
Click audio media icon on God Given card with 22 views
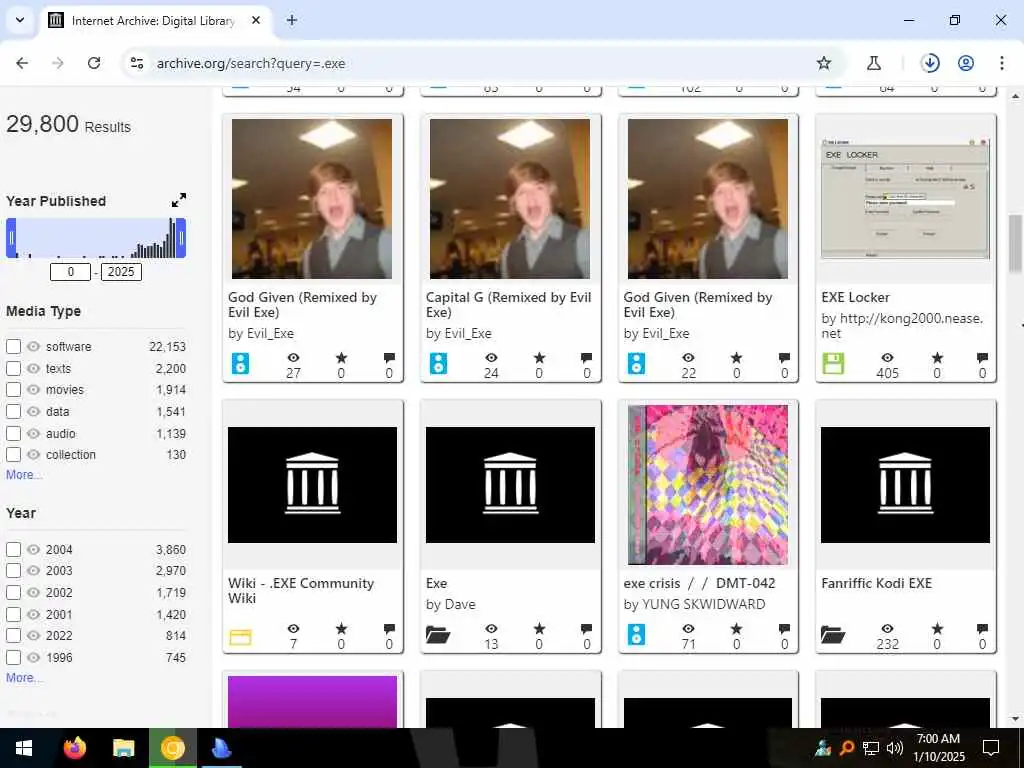636,364
